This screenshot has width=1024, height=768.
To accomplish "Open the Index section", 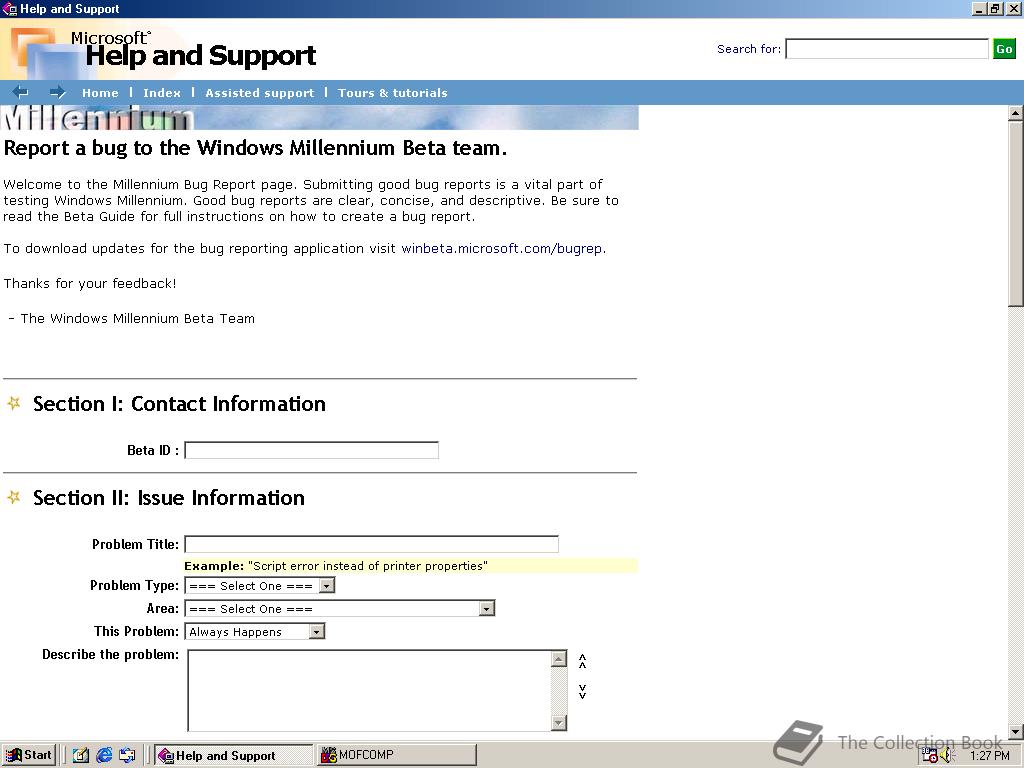I will (x=162, y=93).
